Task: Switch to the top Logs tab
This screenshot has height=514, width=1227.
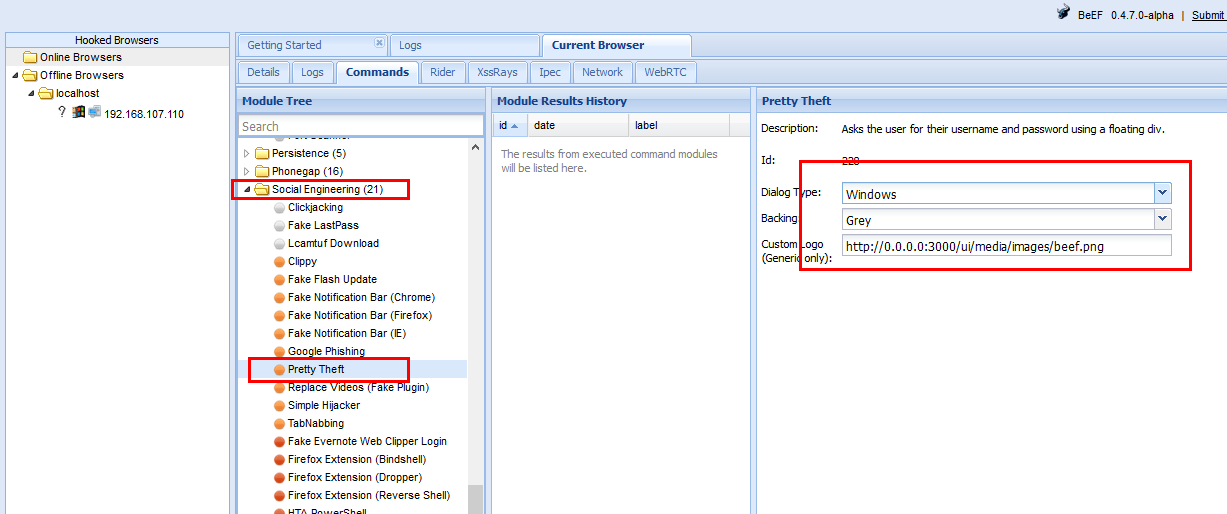Action: point(463,45)
